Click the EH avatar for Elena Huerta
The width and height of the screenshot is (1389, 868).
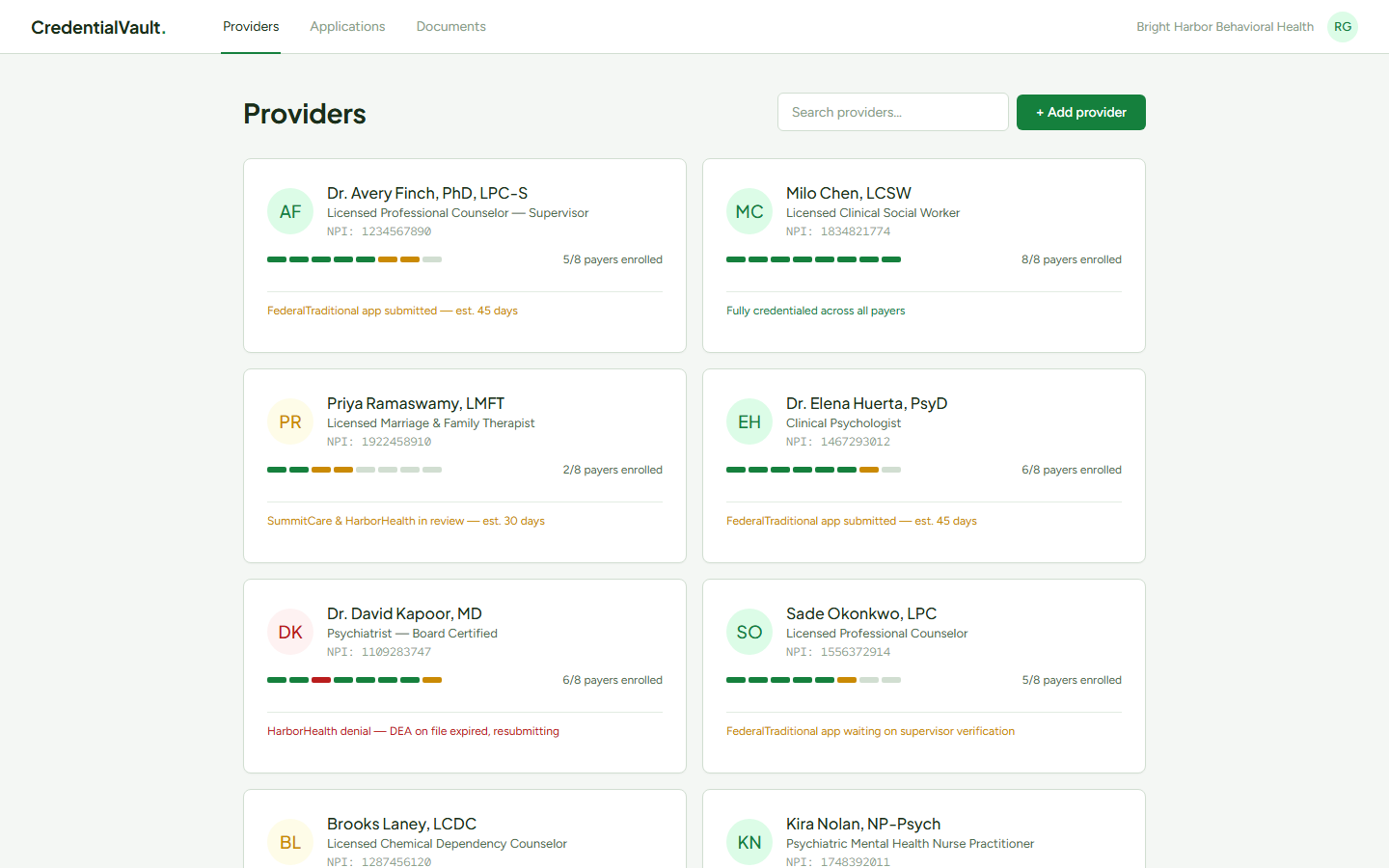749,421
